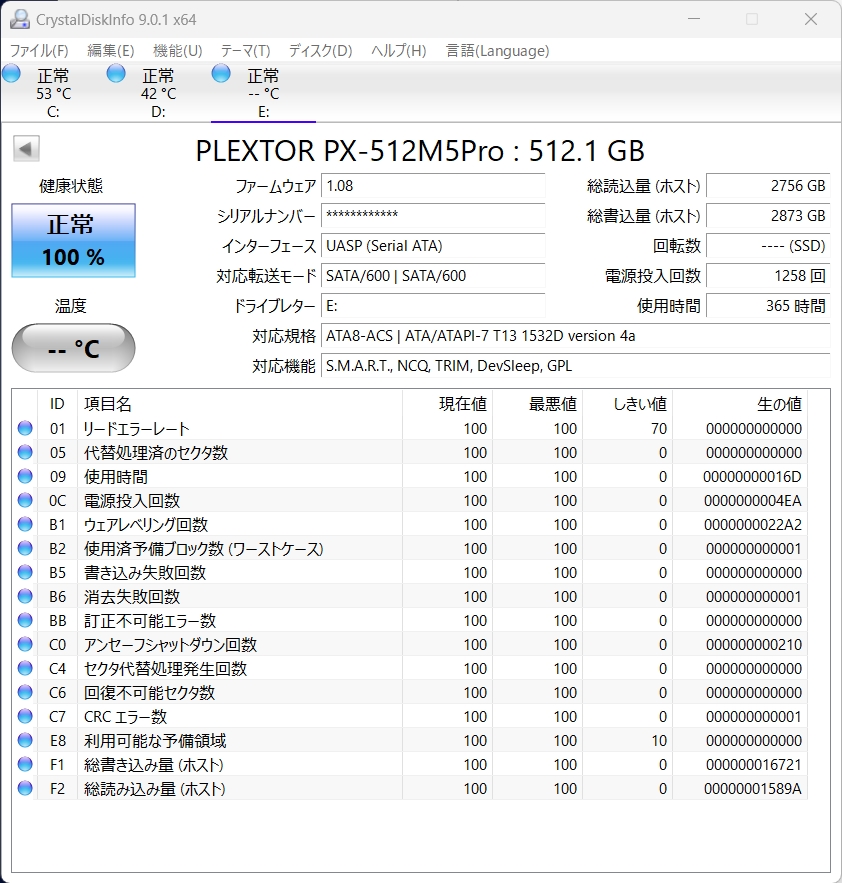Click the standard field ATA8-ACS | ATA/ATAPI-7
The width and height of the screenshot is (842, 883).
pyautogui.click(x=576, y=336)
